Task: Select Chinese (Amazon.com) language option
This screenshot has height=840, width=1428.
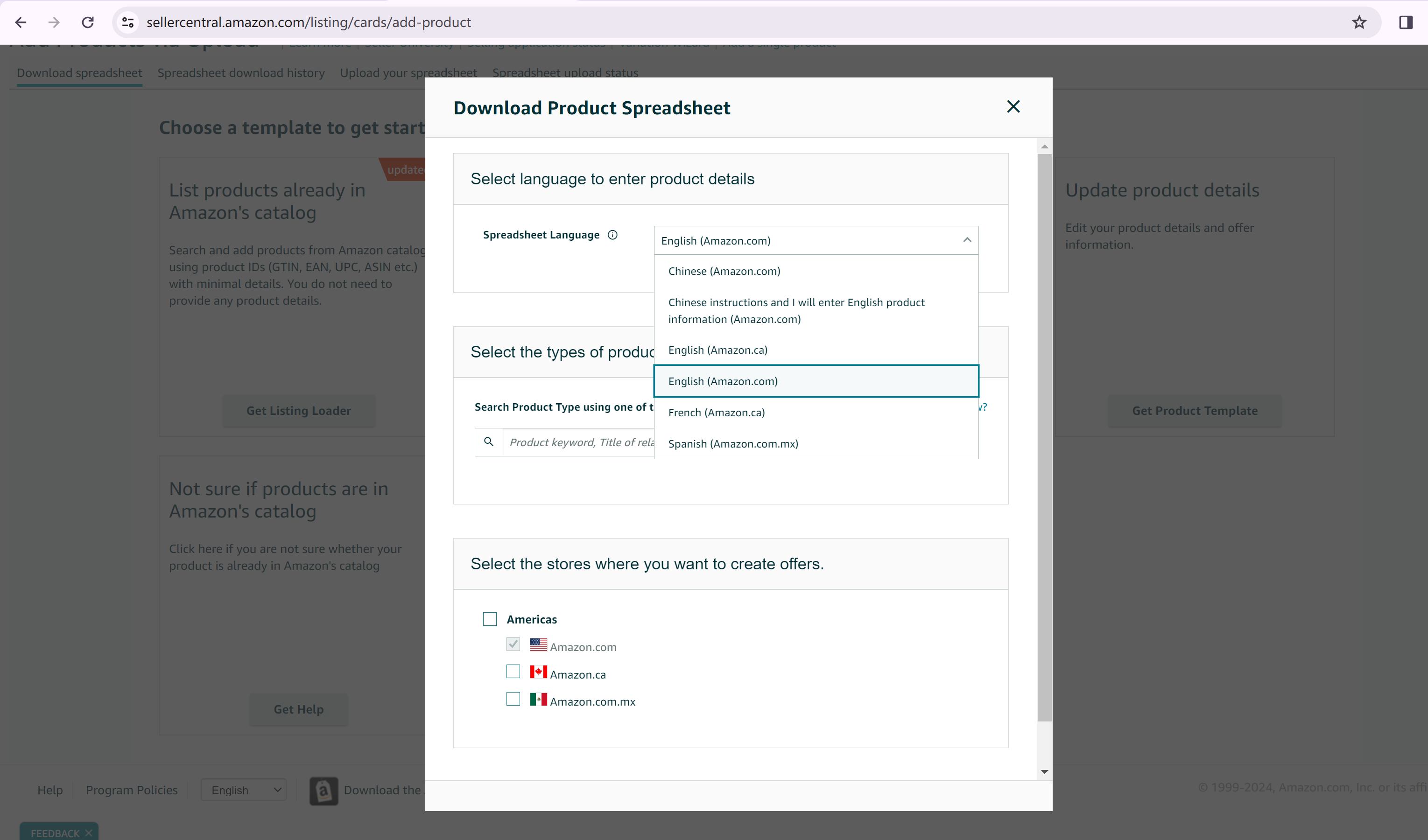Action: pos(816,271)
